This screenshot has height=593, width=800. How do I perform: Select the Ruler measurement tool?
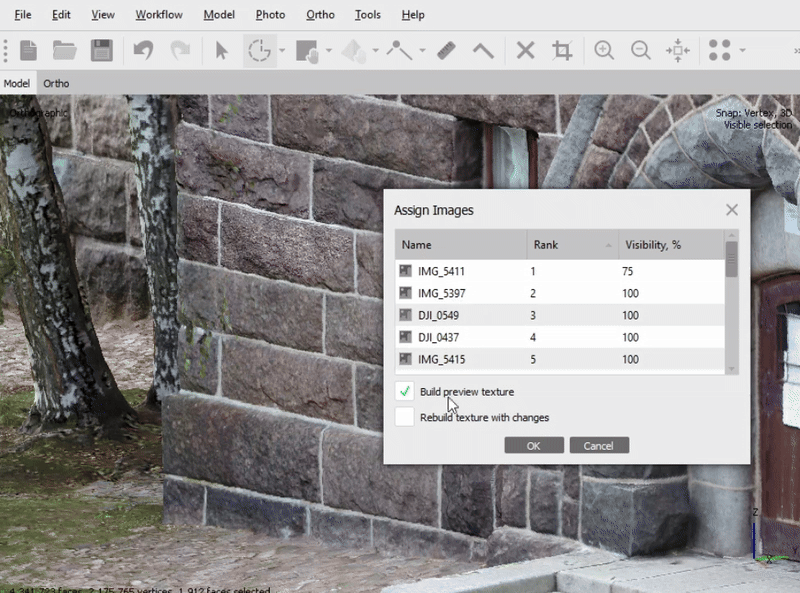coord(446,51)
